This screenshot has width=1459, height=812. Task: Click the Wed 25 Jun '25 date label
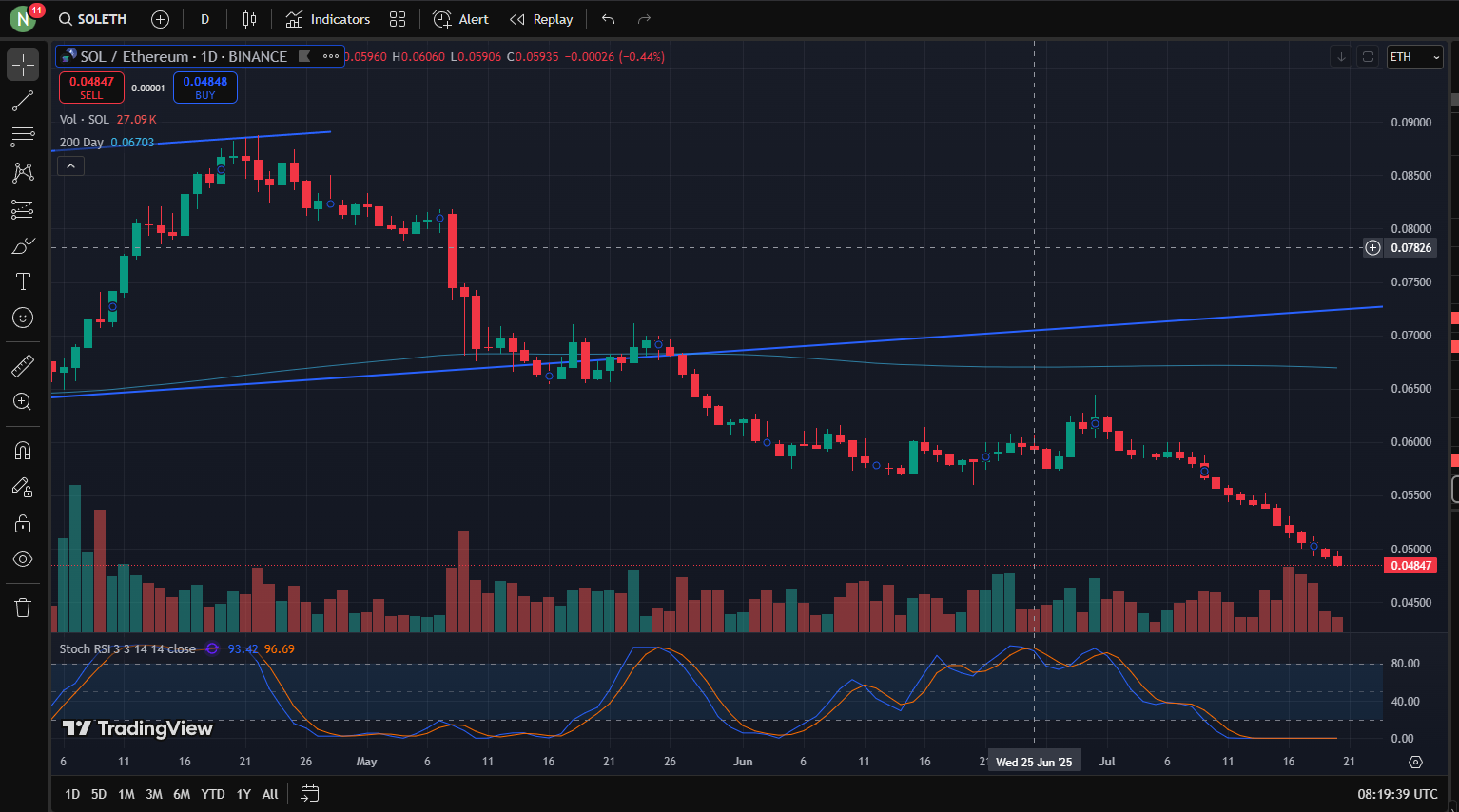pyautogui.click(x=1034, y=762)
